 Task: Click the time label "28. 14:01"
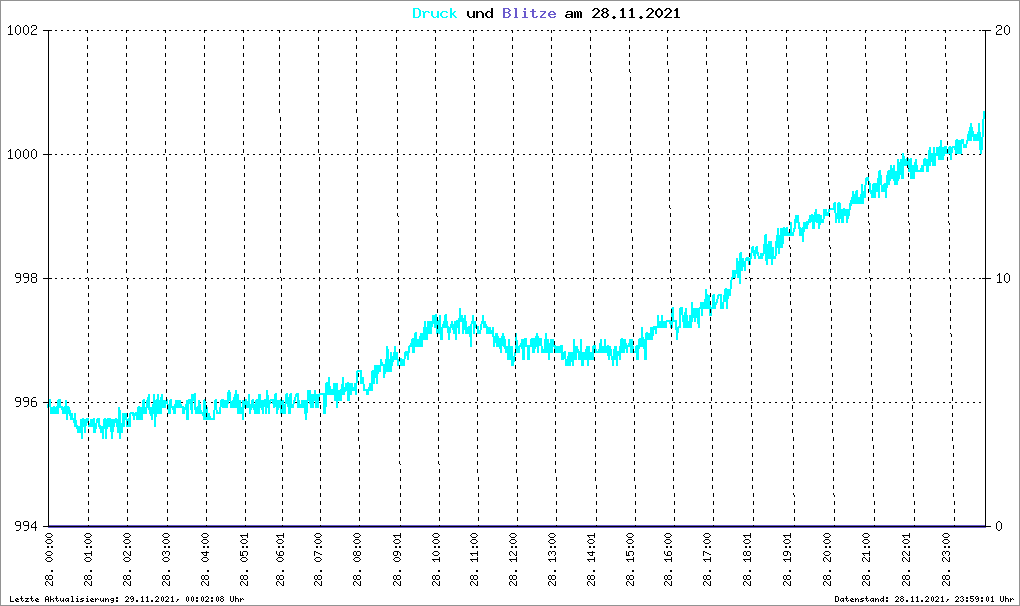point(591,559)
